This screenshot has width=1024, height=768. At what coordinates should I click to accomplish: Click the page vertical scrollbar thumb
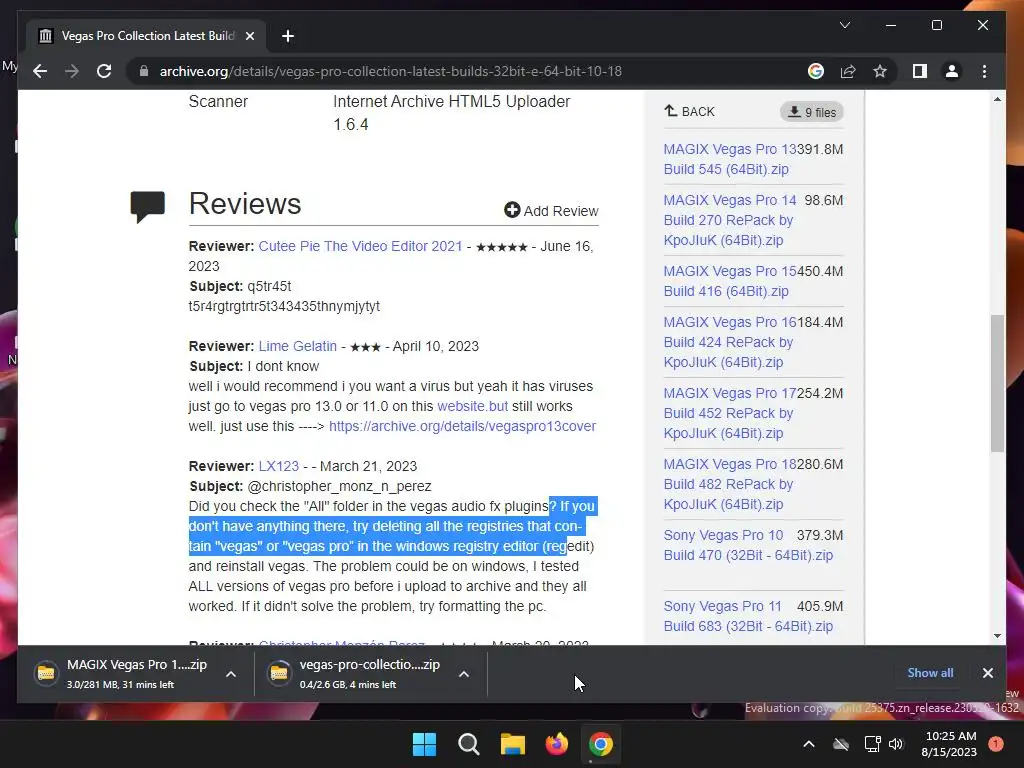997,383
